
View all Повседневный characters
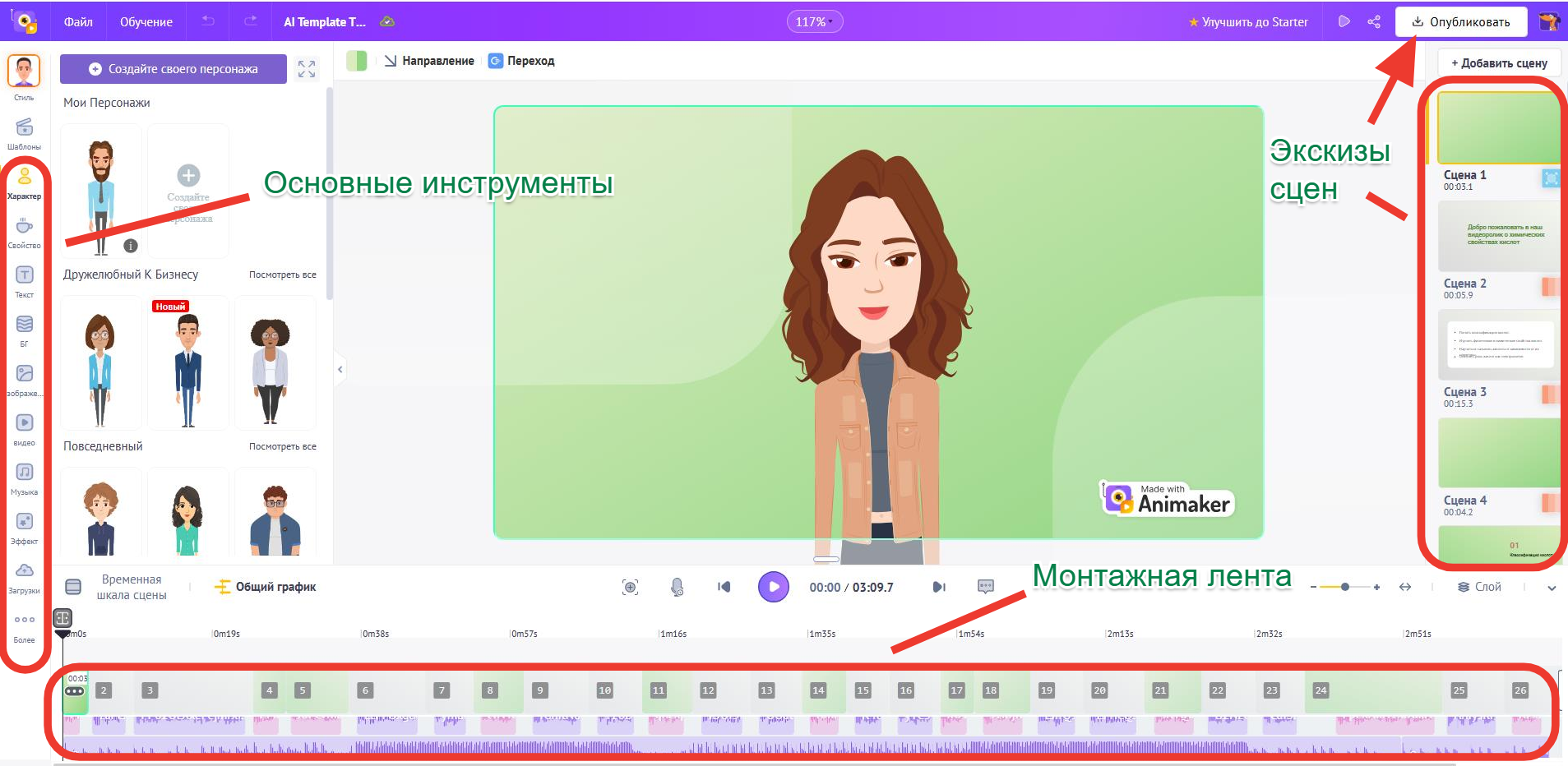283,446
